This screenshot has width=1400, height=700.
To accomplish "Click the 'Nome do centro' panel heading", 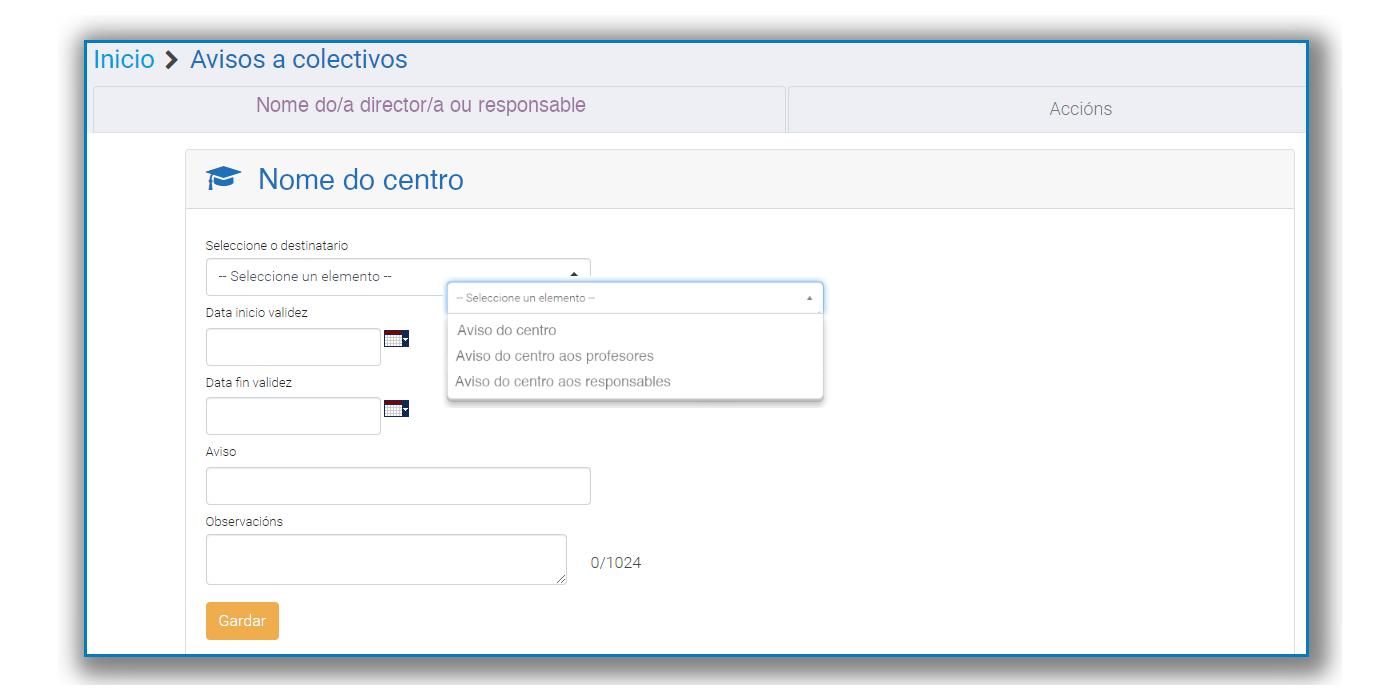I will point(361,180).
